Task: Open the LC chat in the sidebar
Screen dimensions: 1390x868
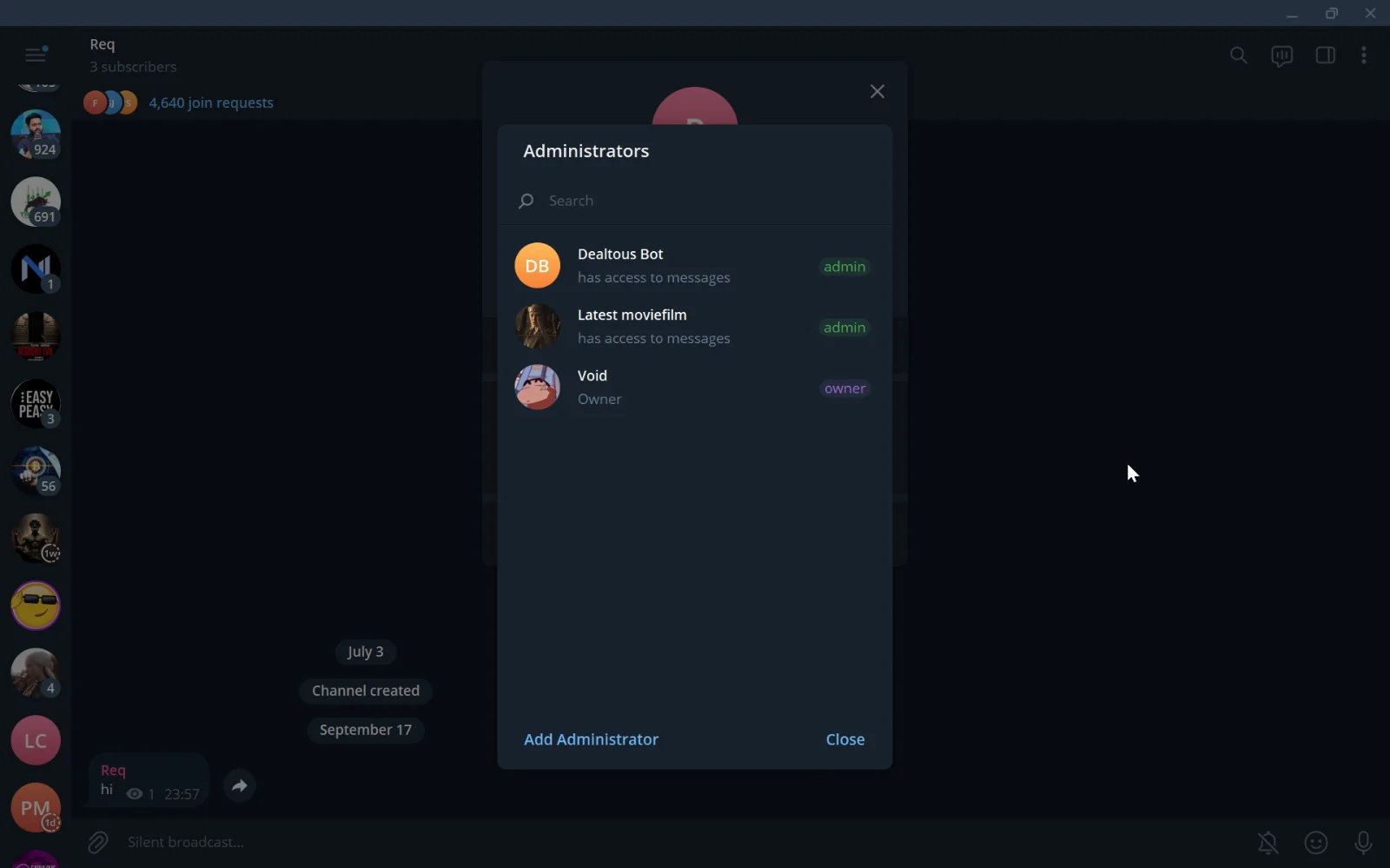Action: pos(36,740)
